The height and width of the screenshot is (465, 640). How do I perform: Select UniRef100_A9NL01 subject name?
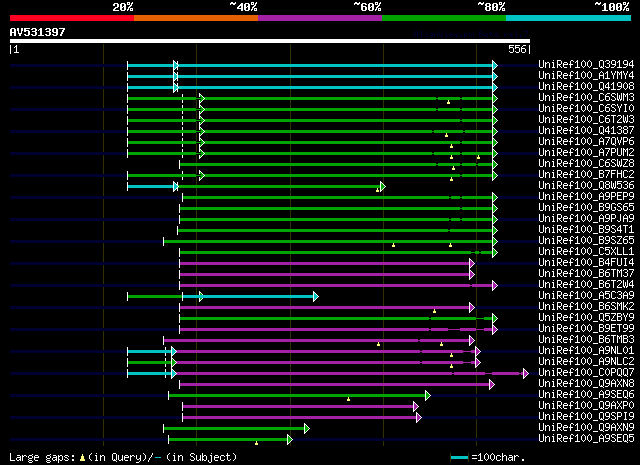point(586,351)
